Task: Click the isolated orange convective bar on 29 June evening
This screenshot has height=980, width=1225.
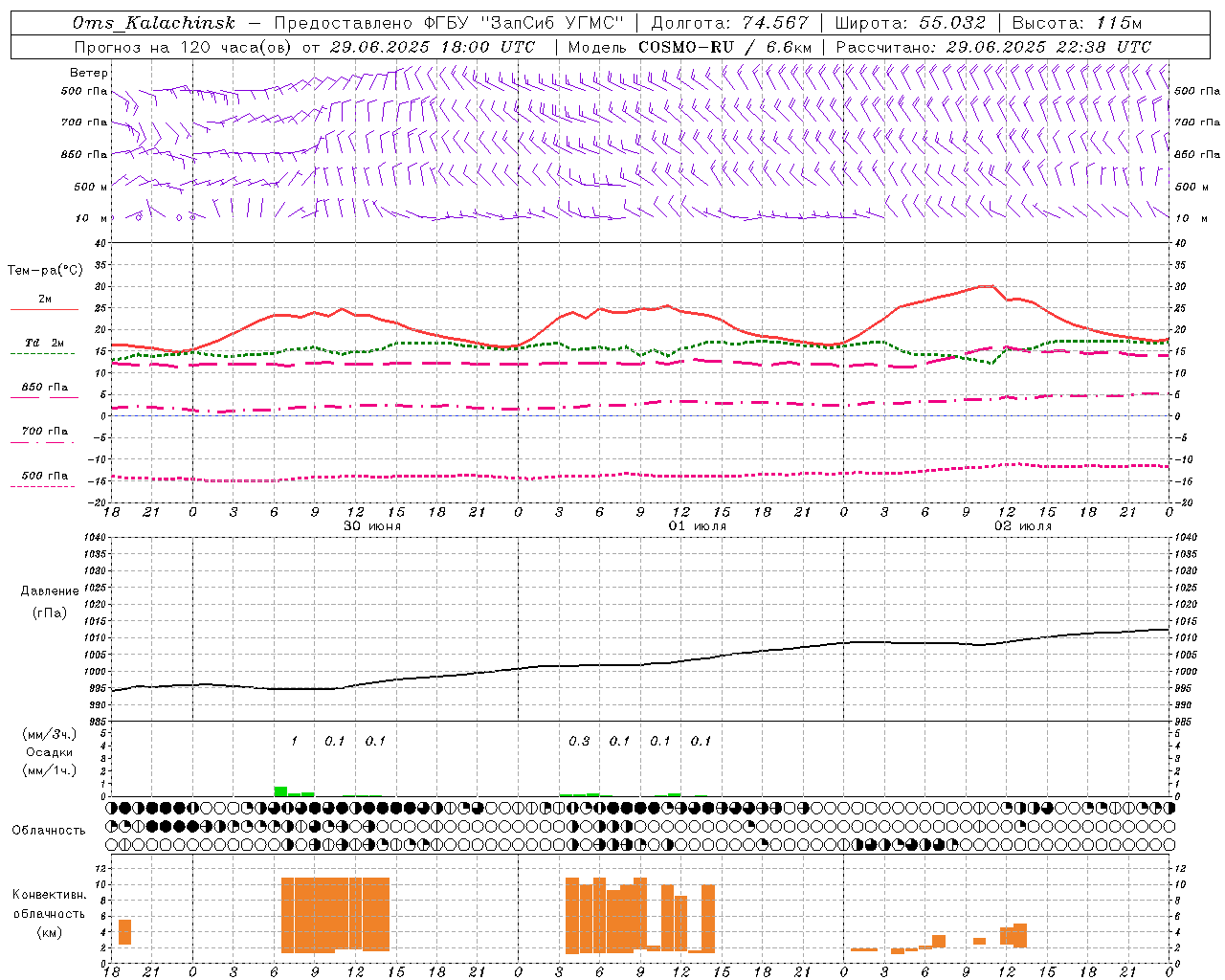Action: (124, 932)
